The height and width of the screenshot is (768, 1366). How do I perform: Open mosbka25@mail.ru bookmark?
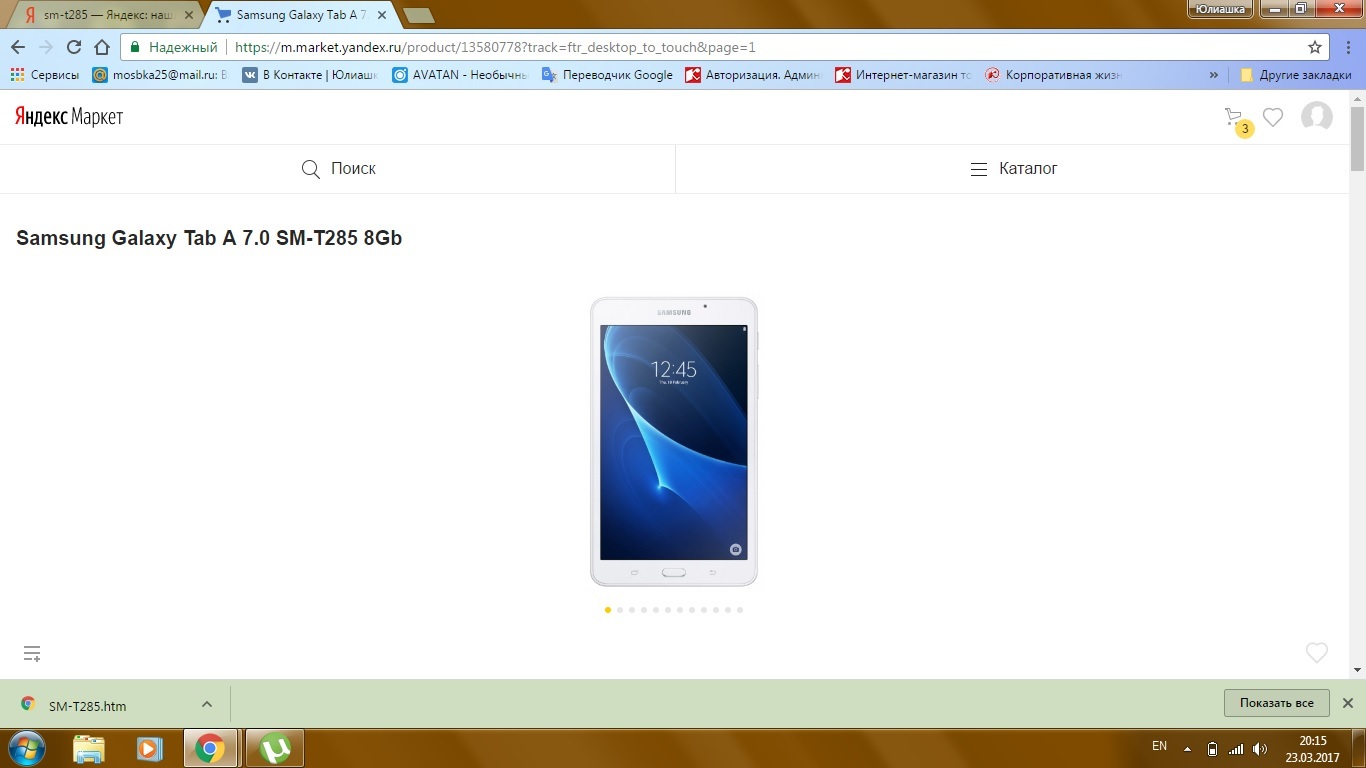click(160, 75)
